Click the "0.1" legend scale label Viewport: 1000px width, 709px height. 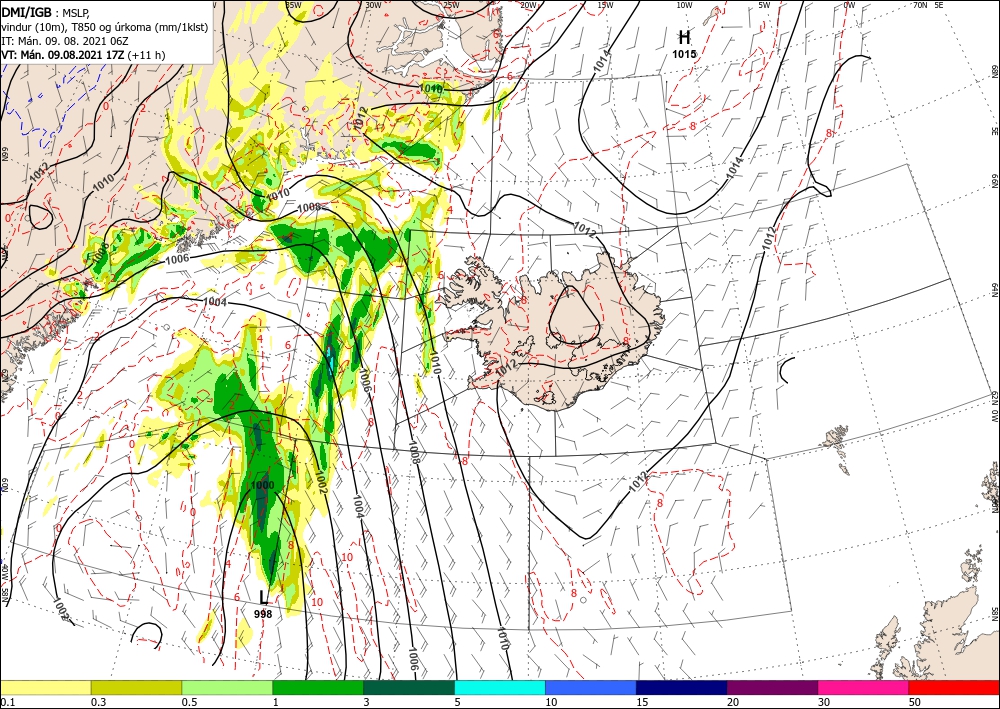click(x=6, y=702)
